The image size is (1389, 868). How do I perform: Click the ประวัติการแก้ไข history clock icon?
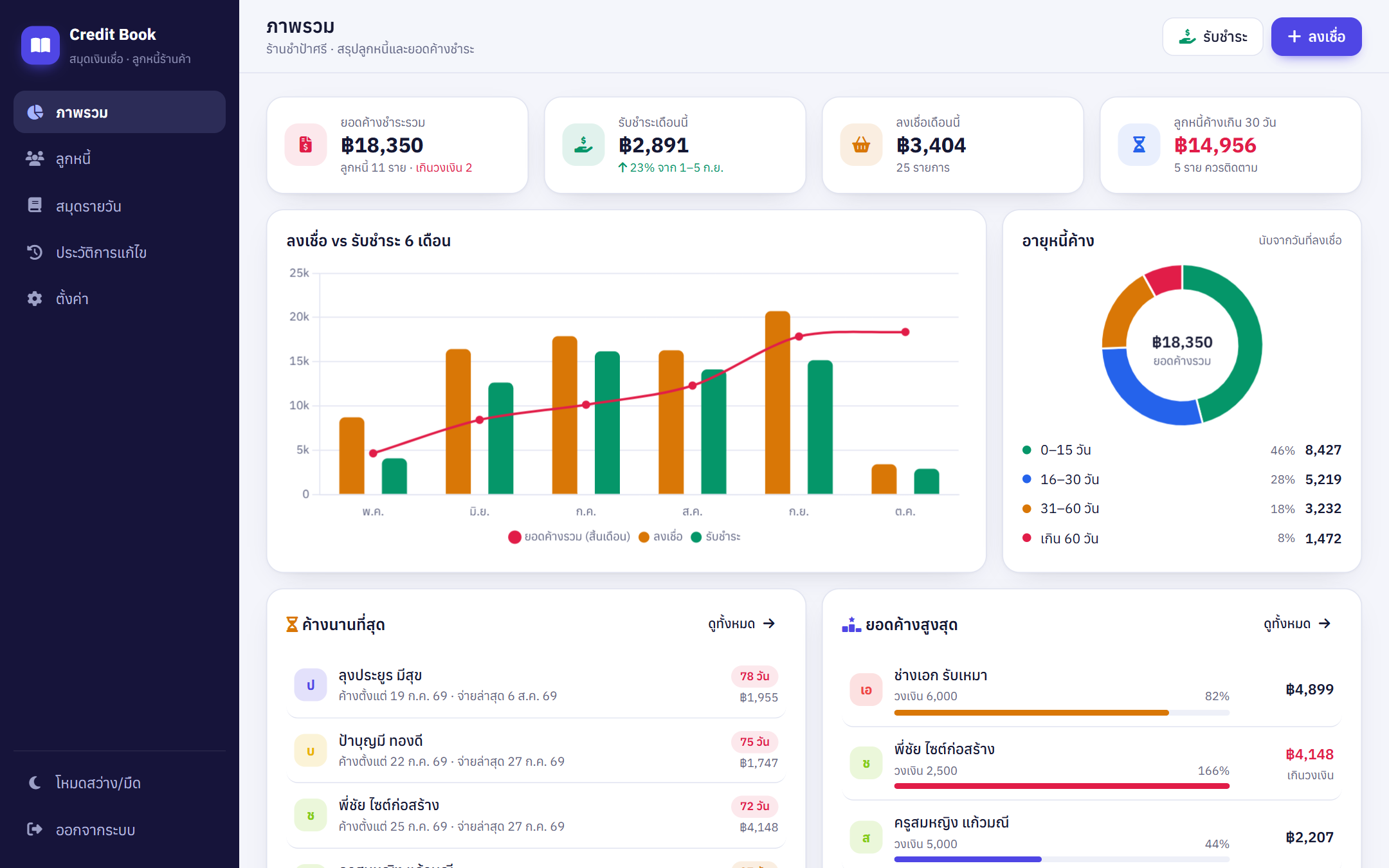pos(35,252)
